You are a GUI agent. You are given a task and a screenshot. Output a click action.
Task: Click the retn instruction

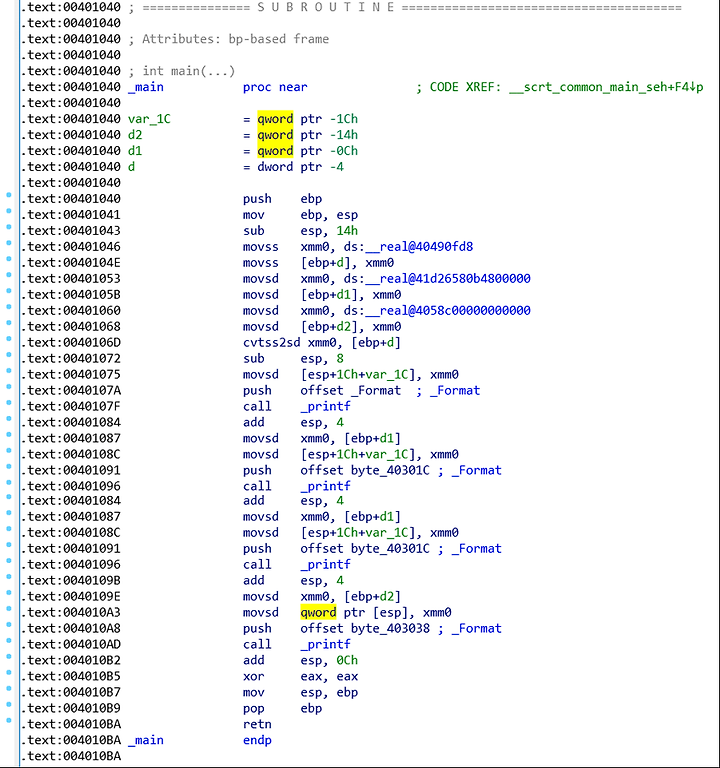pos(257,724)
